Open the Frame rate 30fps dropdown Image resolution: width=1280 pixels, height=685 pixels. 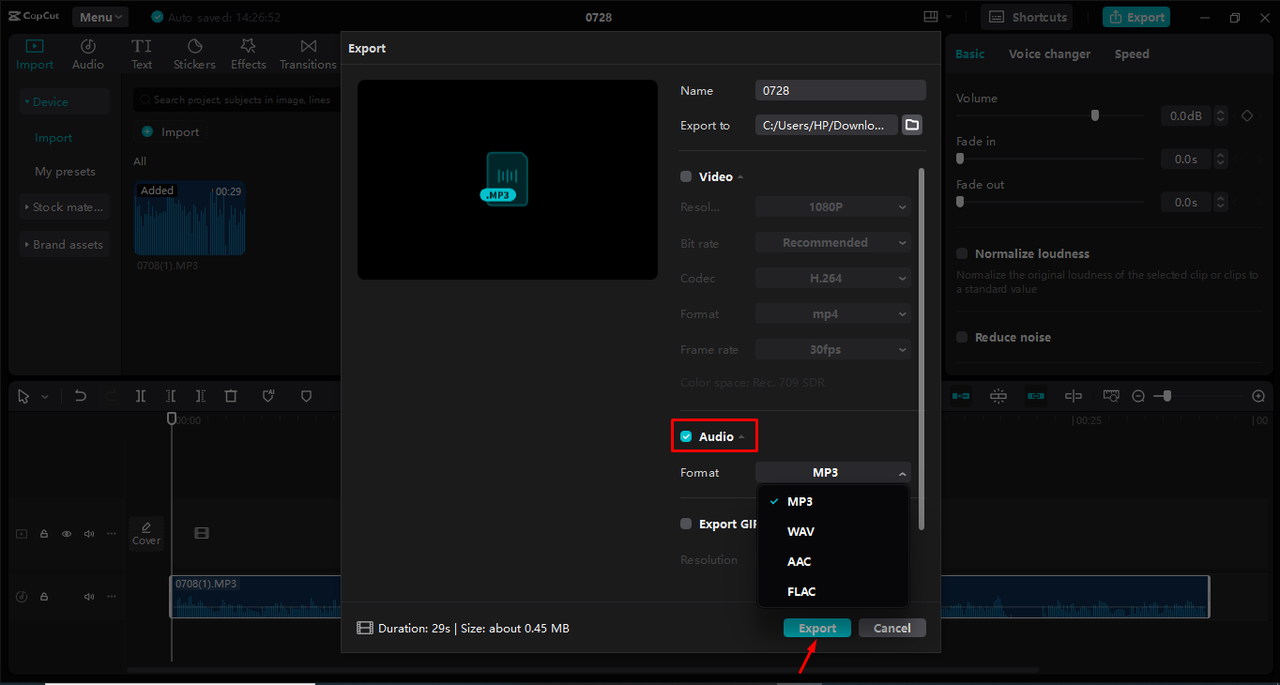(833, 349)
